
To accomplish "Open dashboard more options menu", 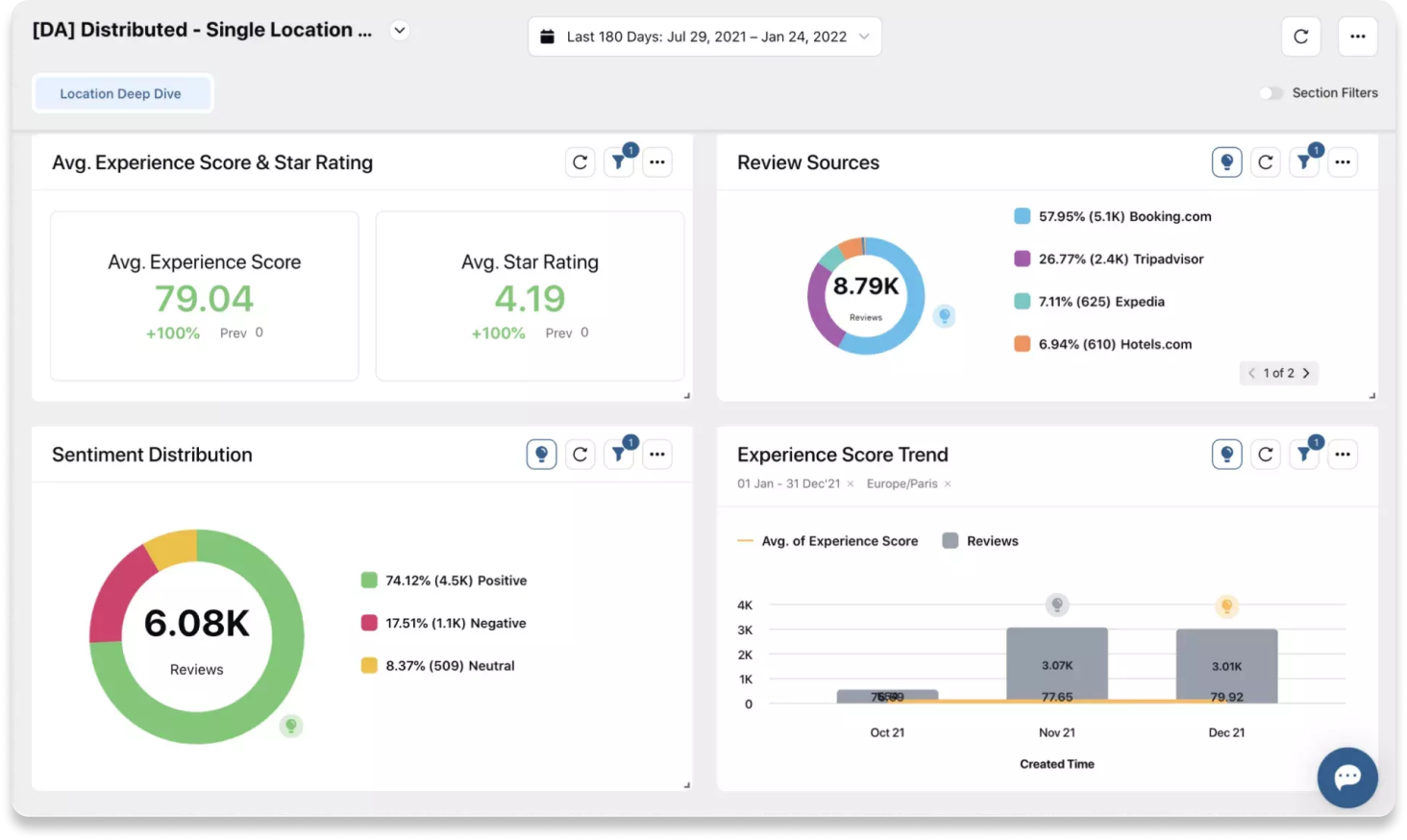I will pyautogui.click(x=1357, y=37).
